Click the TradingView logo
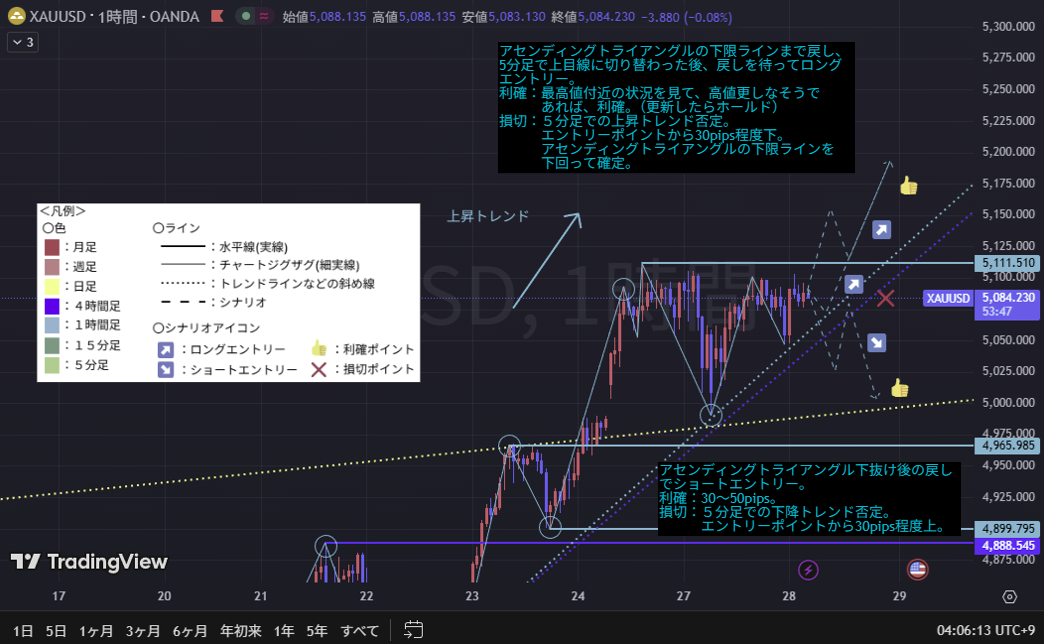This screenshot has height=644, width=1044. (x=89, y=562)
